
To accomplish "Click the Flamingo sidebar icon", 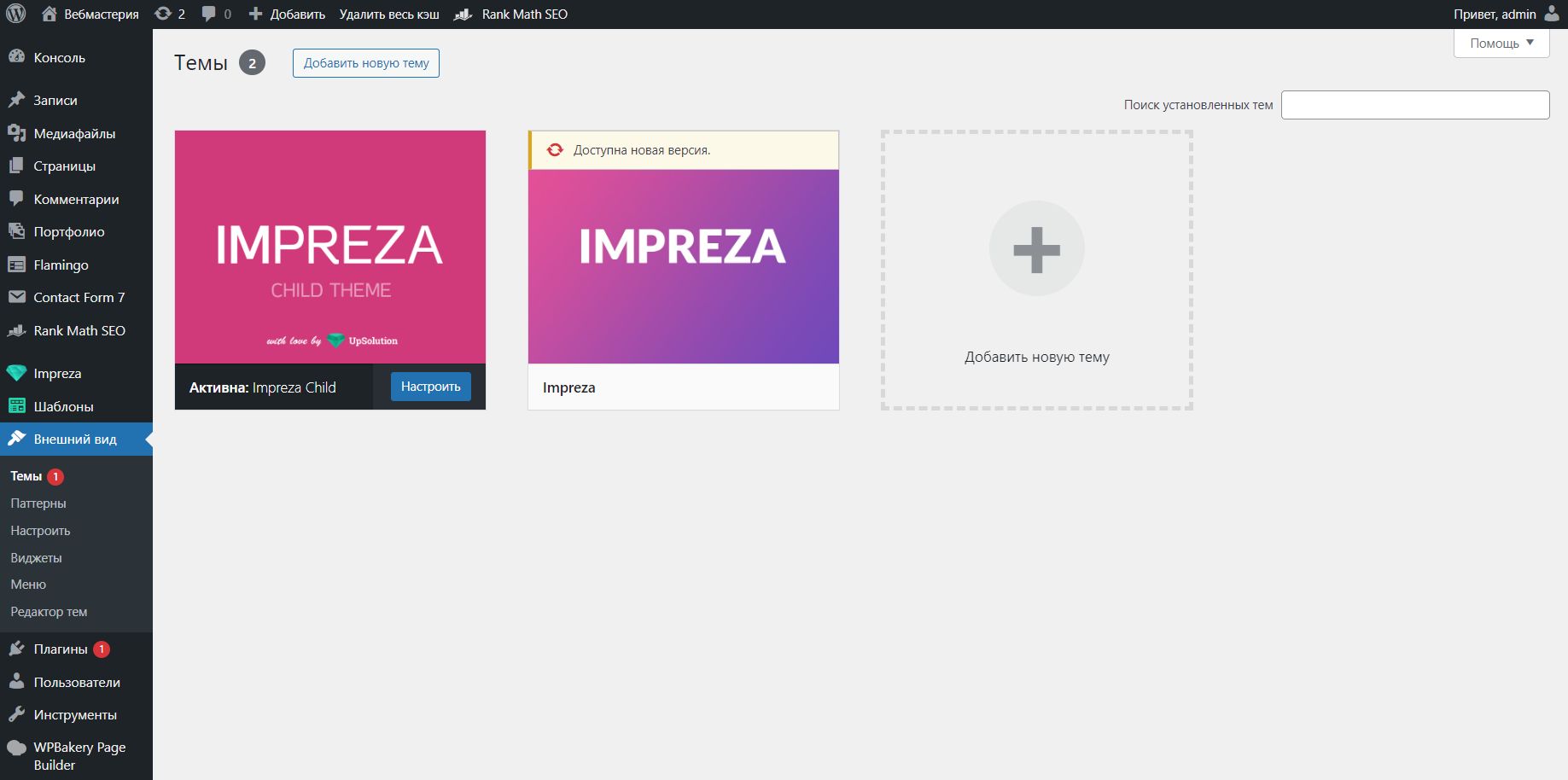I will tap(16, 265).
